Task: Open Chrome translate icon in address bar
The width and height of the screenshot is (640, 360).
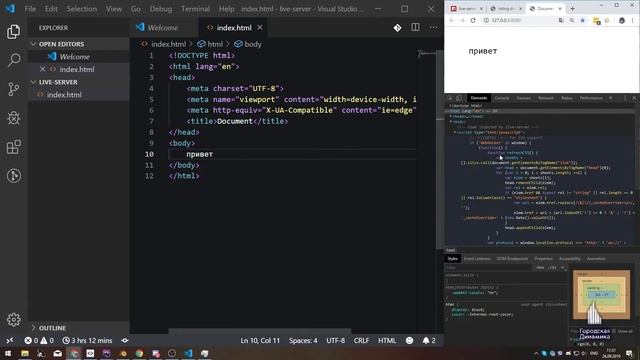Action: (x=561, y=20)
